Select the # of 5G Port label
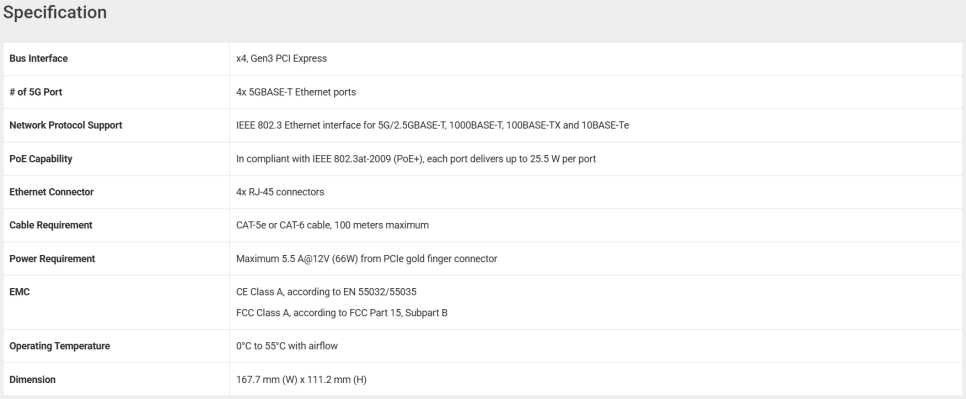This screenshot has width=966, height=399. 36,92
